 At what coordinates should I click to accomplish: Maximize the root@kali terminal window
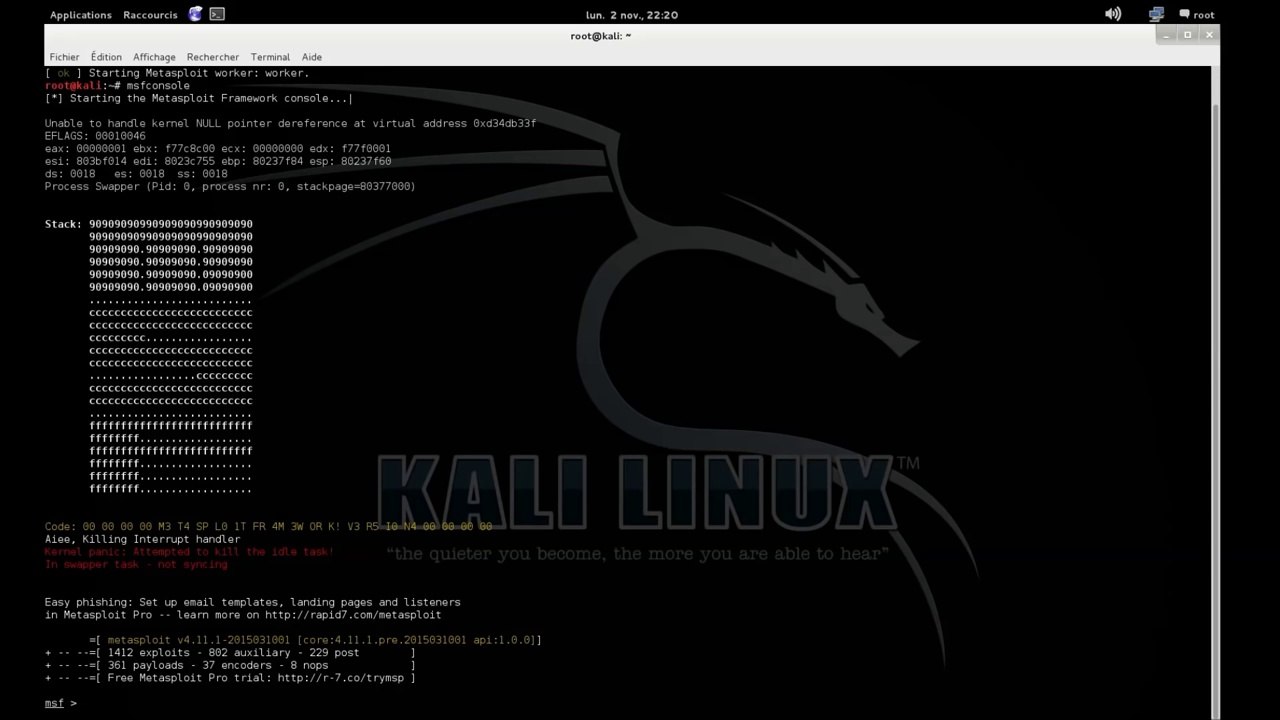pyautogui.click(x=1188, y=35)
